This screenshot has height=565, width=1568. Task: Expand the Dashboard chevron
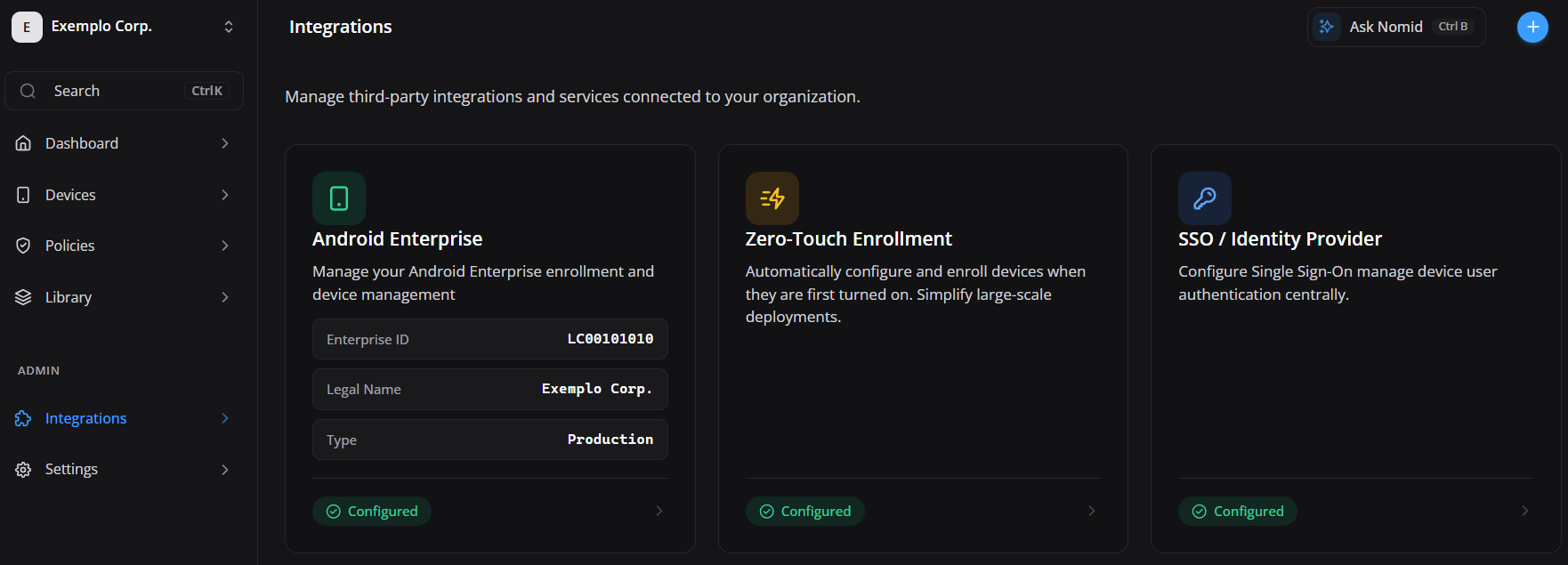pyautogui.click(x=225, y=143)
